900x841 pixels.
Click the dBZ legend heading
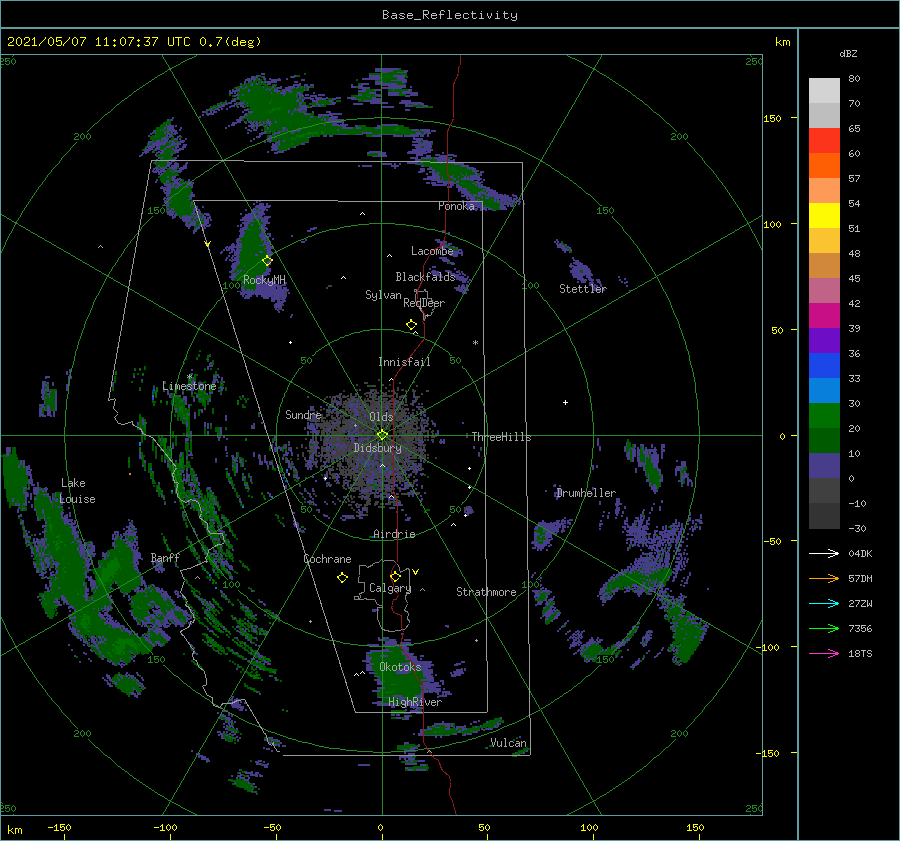point(848,53)
